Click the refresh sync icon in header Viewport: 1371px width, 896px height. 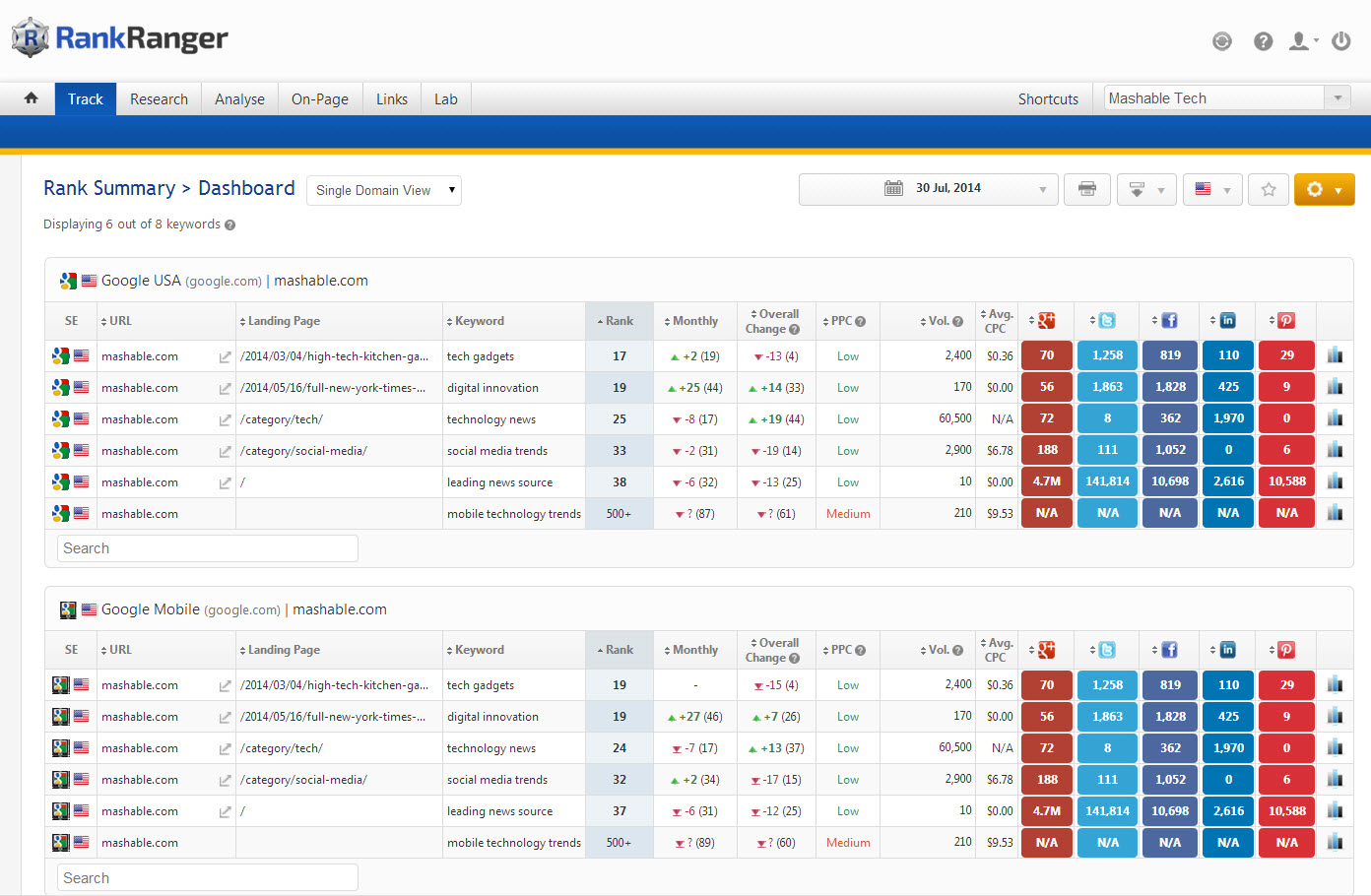1221,41
